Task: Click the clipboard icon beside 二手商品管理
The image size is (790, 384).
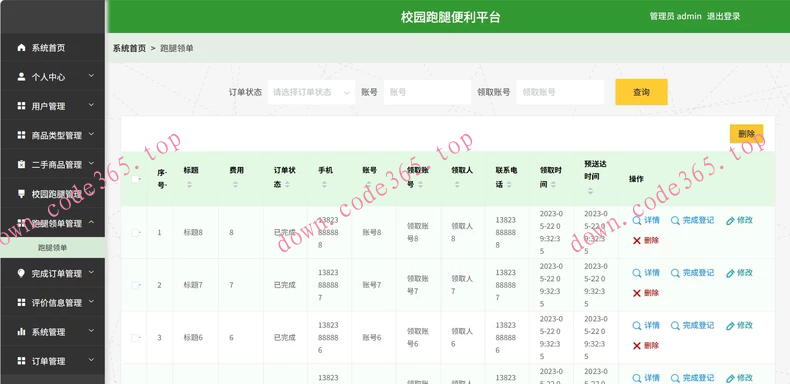Action: click(x=21, y=165)
